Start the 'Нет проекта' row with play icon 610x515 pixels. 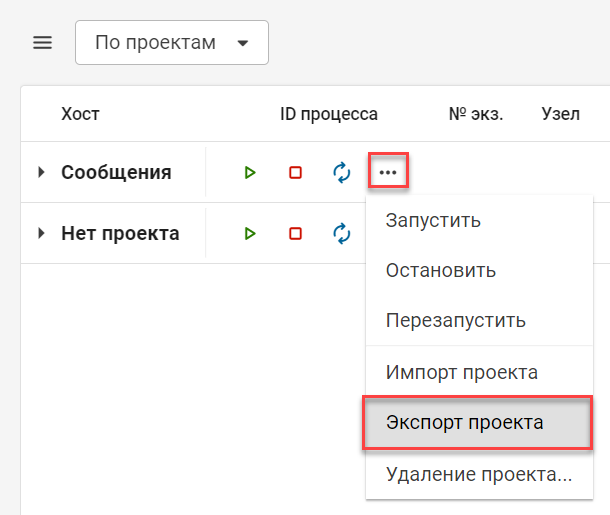250,233
